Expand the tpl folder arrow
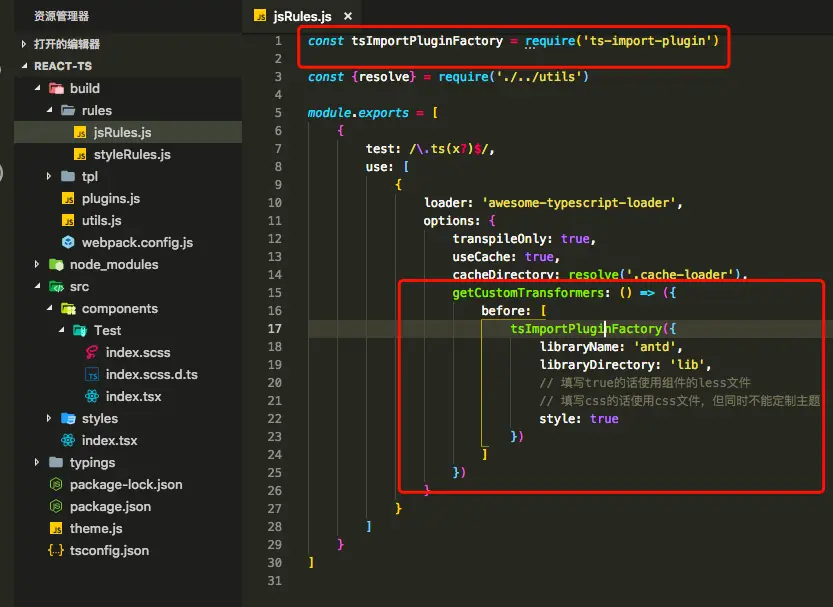Viewport: 833px width, 607px height. pyautogui.click(x=49, y=176)
